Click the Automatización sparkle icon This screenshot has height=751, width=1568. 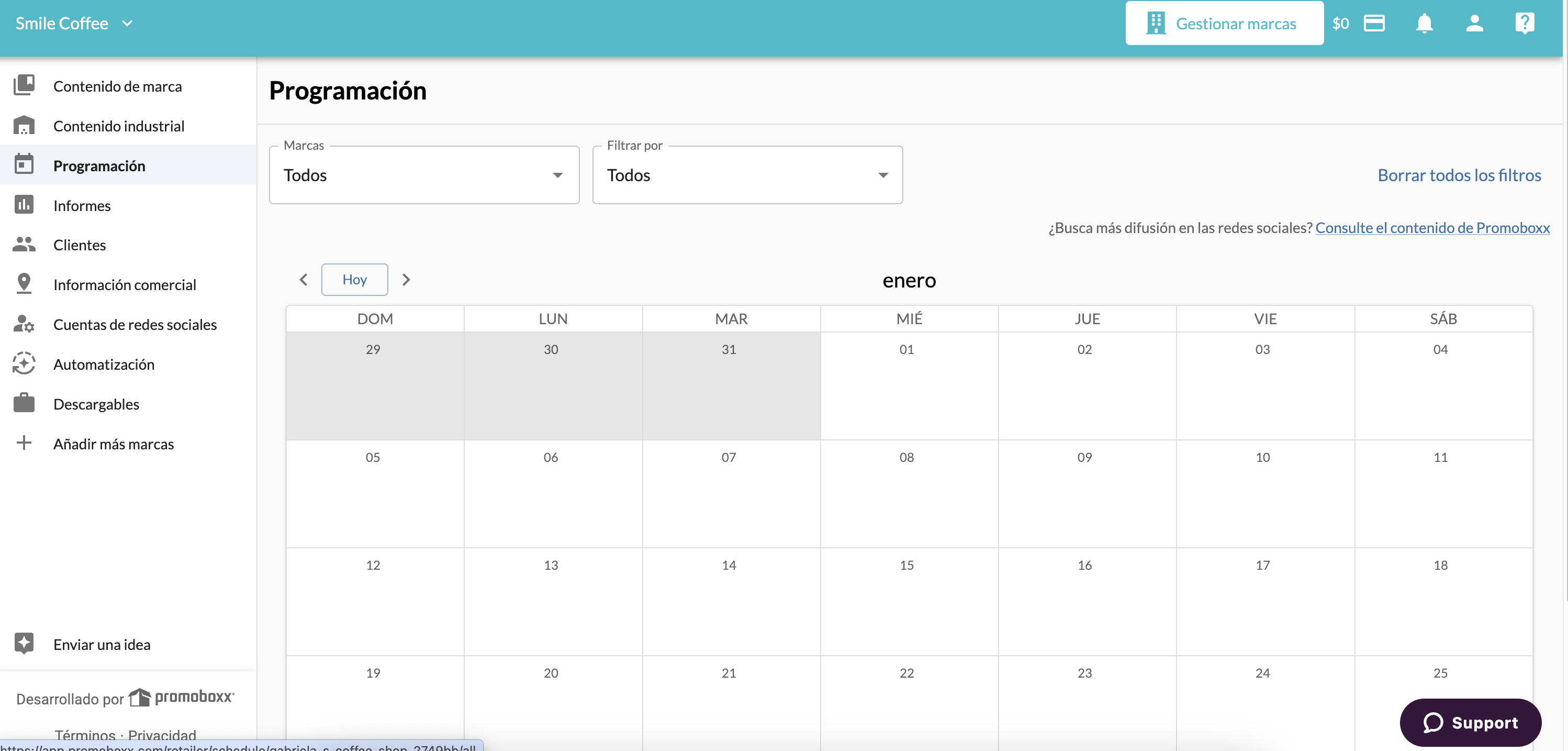[x=24, y=363]
